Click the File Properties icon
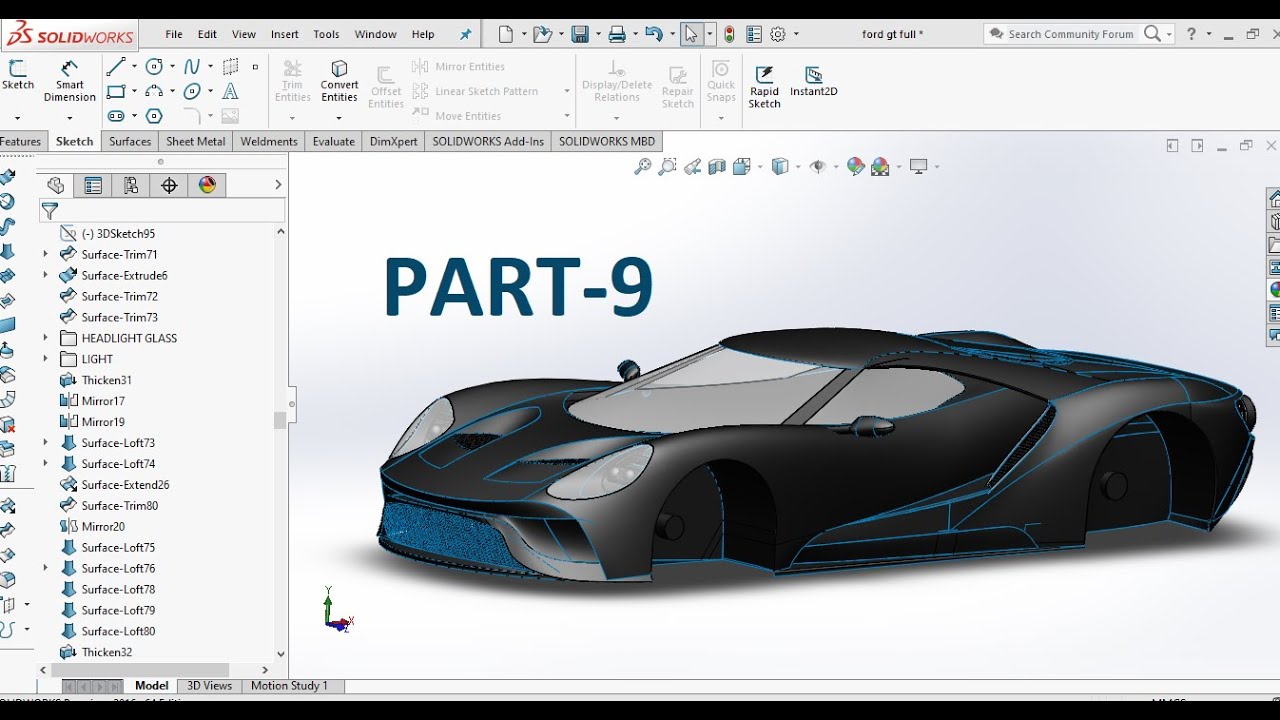 [x=753, y=34]
